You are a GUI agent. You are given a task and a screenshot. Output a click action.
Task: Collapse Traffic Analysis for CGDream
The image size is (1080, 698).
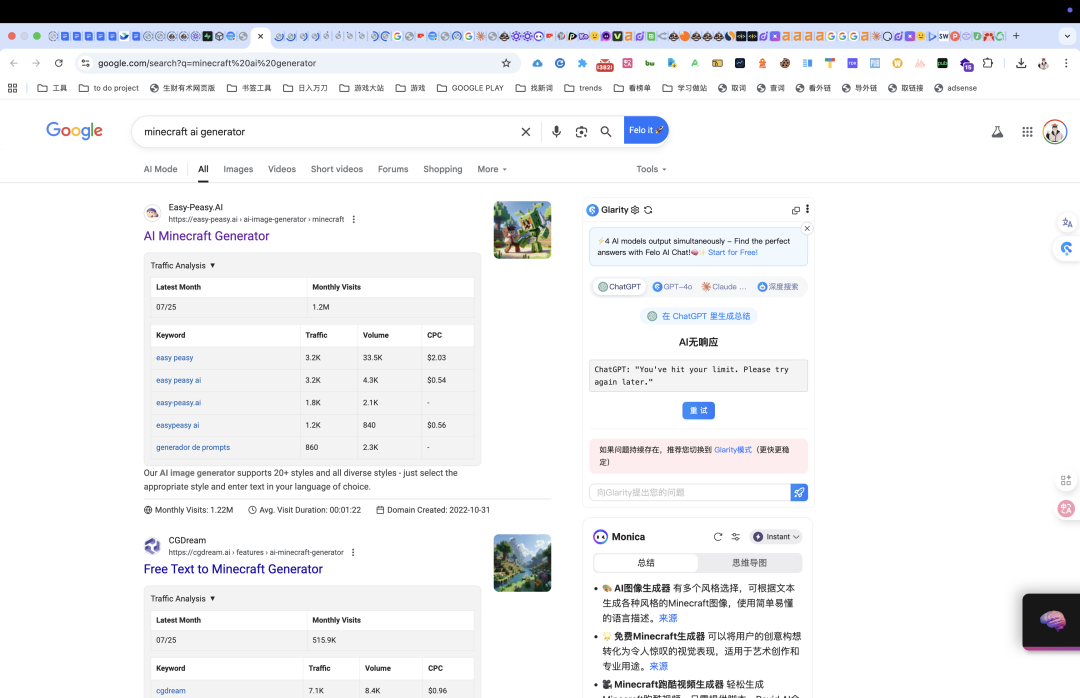(183, 598)
